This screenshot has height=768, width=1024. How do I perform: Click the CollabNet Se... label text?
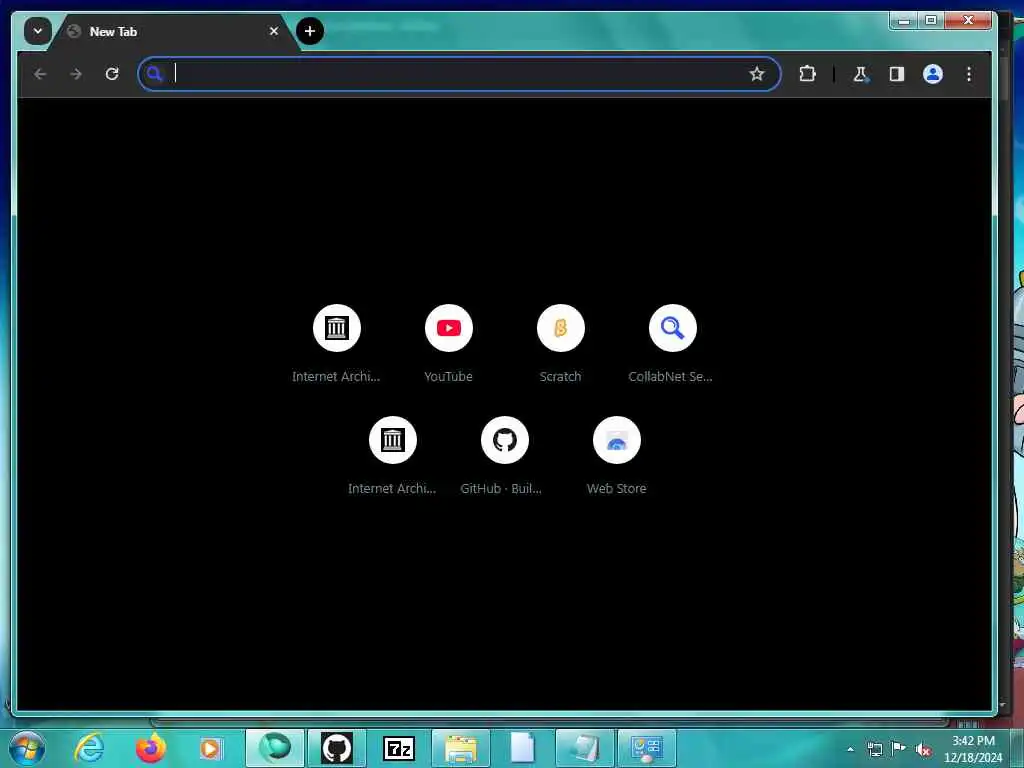coord(670,377)
